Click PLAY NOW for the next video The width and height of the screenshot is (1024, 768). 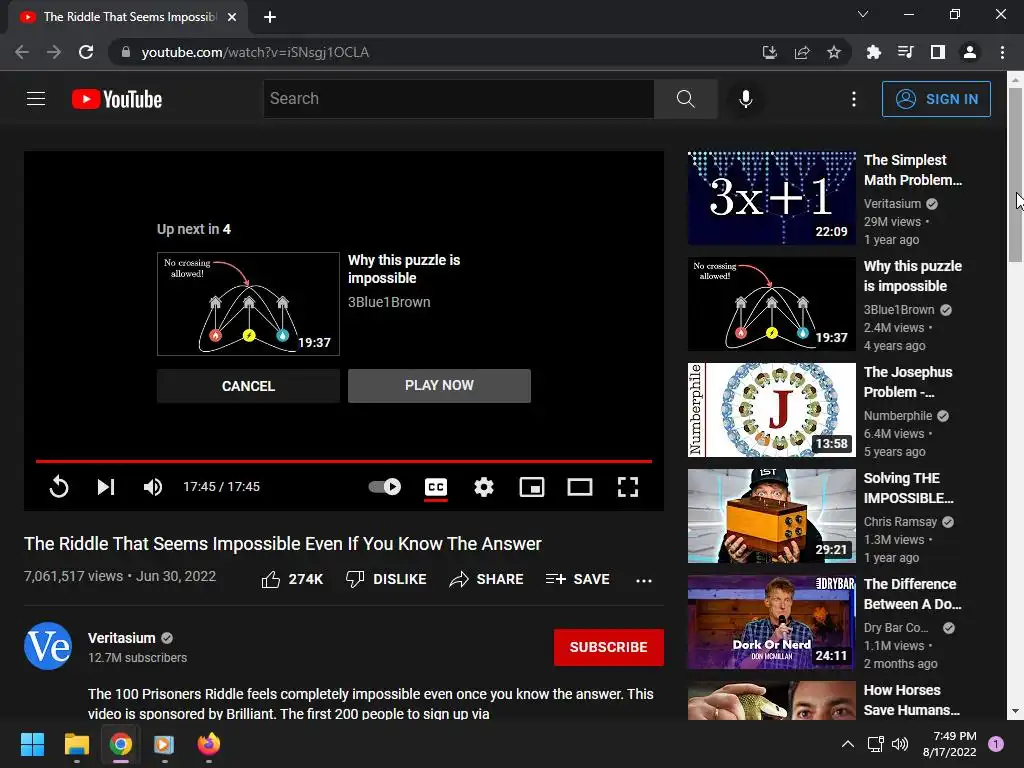click(x=439, y=385)
